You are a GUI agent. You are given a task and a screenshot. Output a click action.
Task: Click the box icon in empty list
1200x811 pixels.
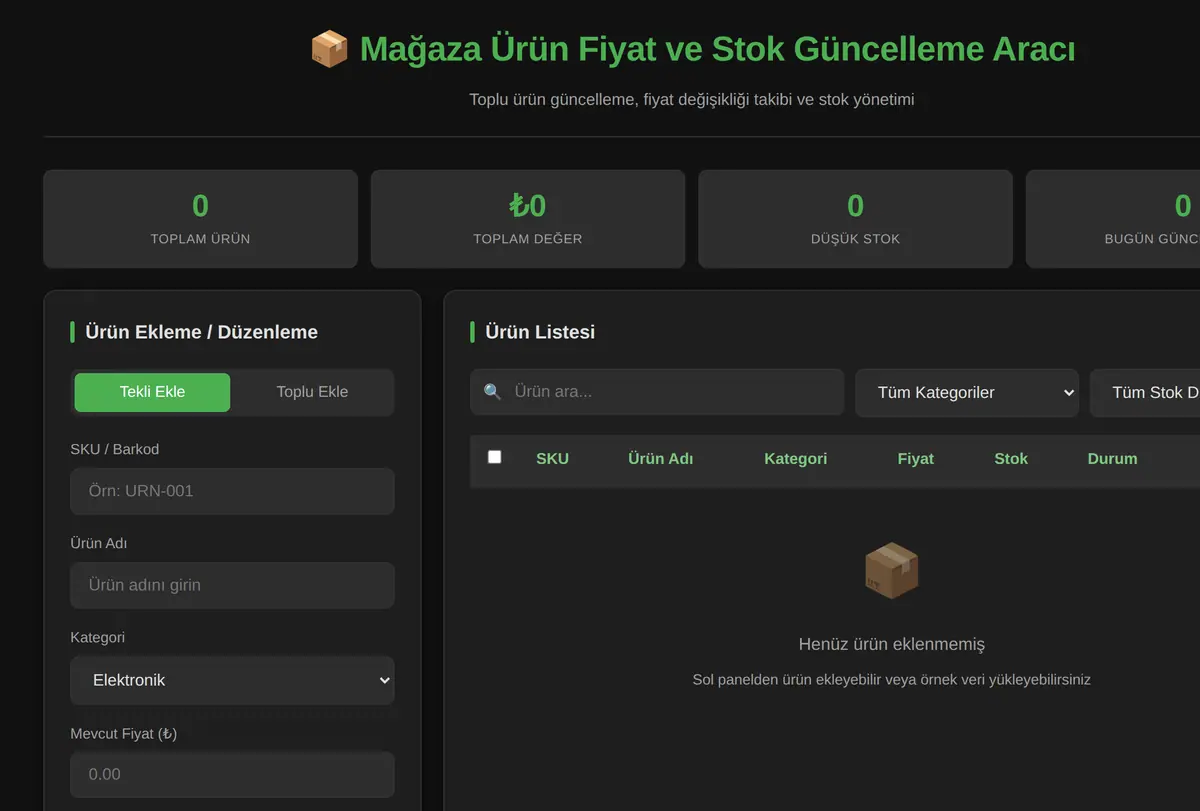pyautogui.click(x=891, y=571)
